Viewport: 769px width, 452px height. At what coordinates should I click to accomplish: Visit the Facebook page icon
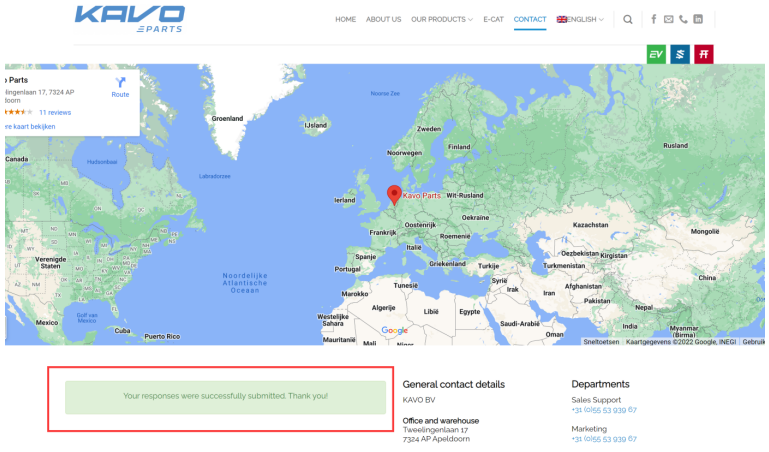coord(653,19)
